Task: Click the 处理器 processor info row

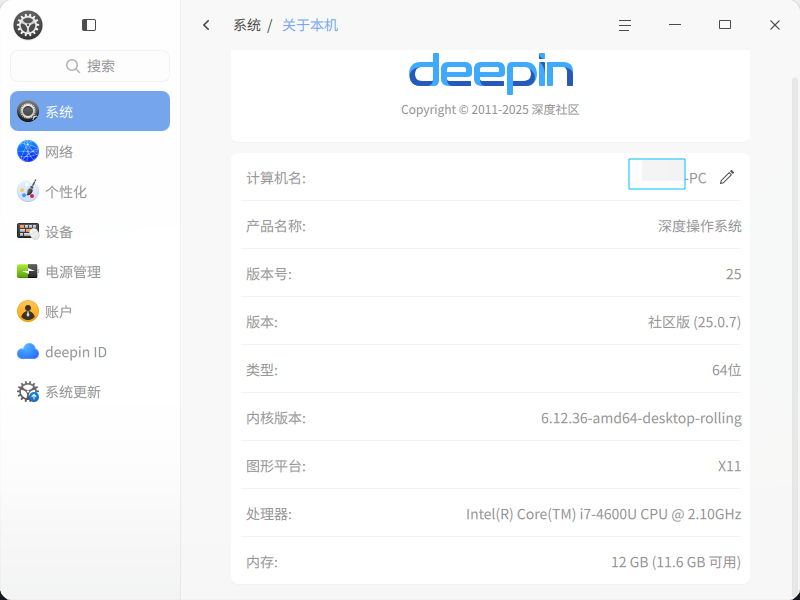Action: (x=490, y=514)
